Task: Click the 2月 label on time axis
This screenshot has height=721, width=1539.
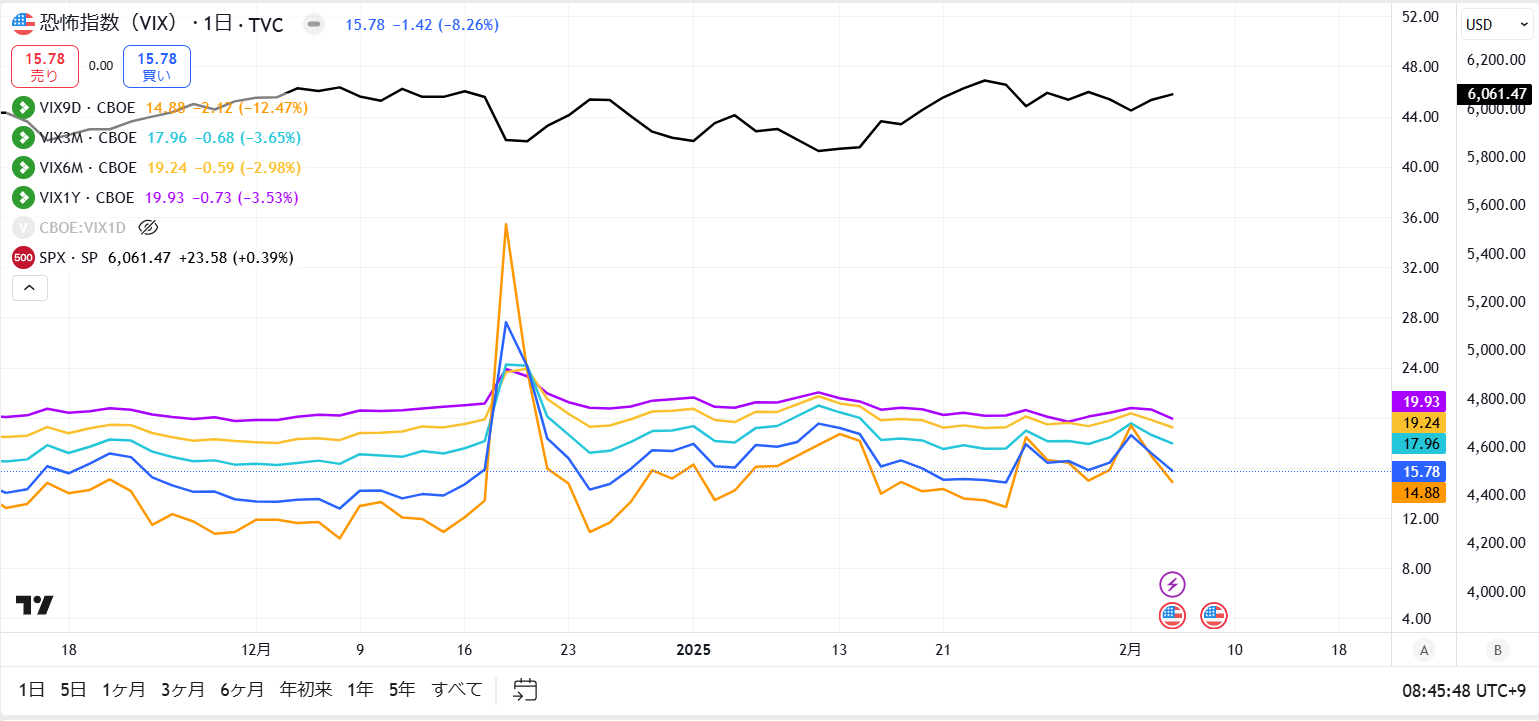Action: tap(1130, 649)
